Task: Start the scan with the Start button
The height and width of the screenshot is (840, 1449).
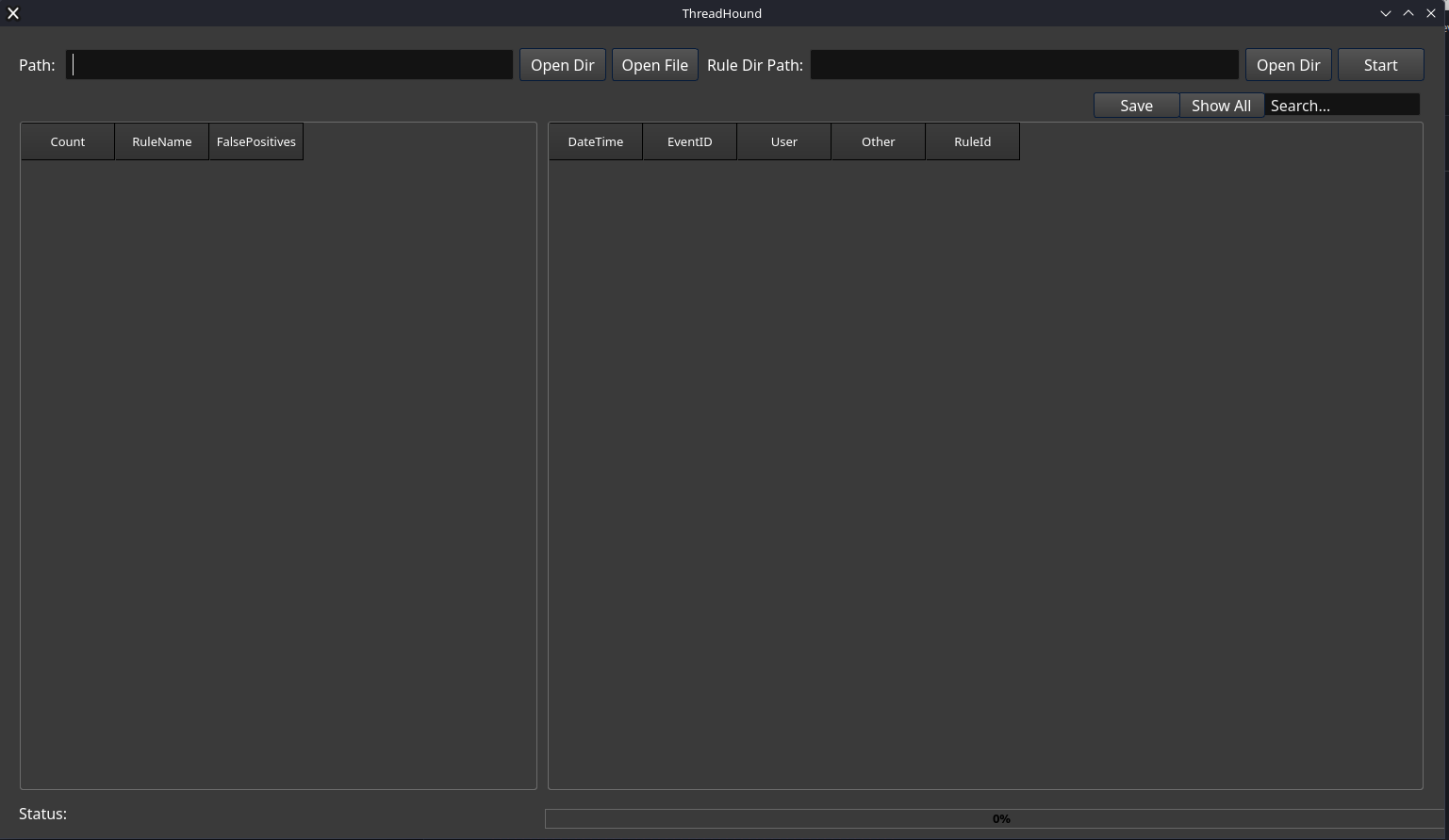Action: click(1381, 65)
